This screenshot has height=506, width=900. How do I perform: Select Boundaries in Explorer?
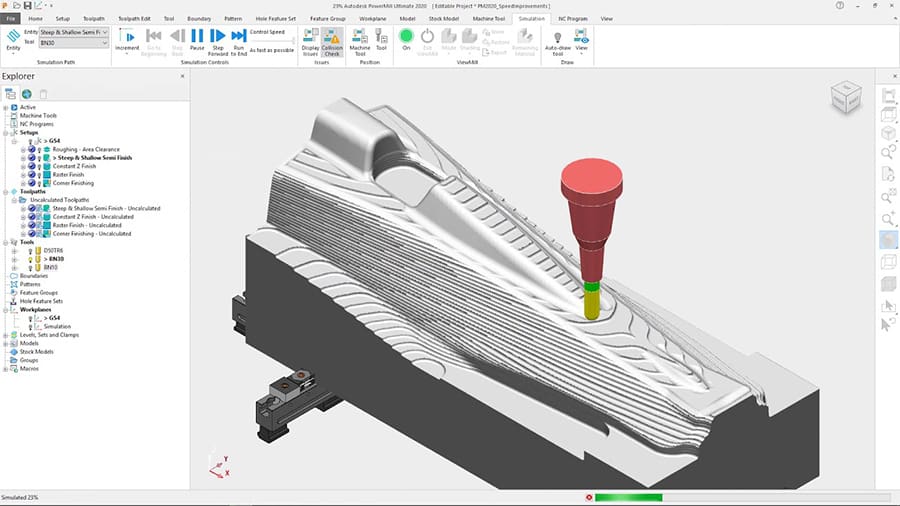click(x=33, y=276)
